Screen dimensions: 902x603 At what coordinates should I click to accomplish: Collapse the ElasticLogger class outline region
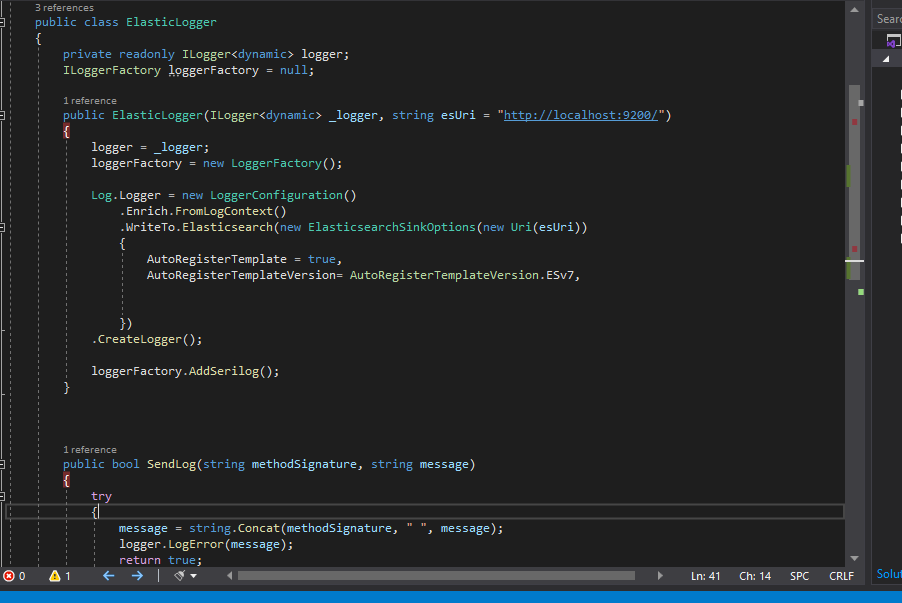coord(2,22)
